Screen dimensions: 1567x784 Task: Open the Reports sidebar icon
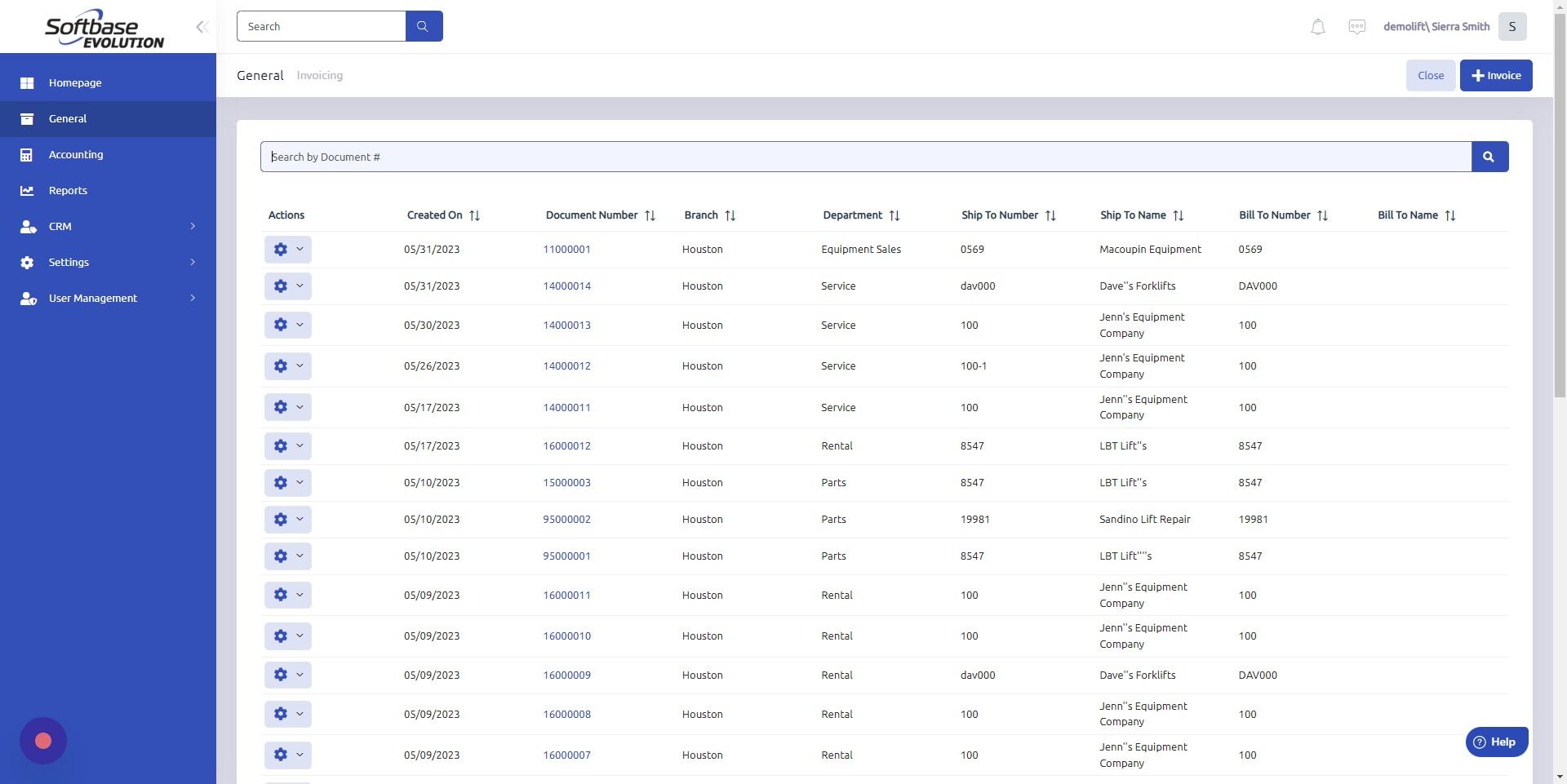click(x=27, y=190)
